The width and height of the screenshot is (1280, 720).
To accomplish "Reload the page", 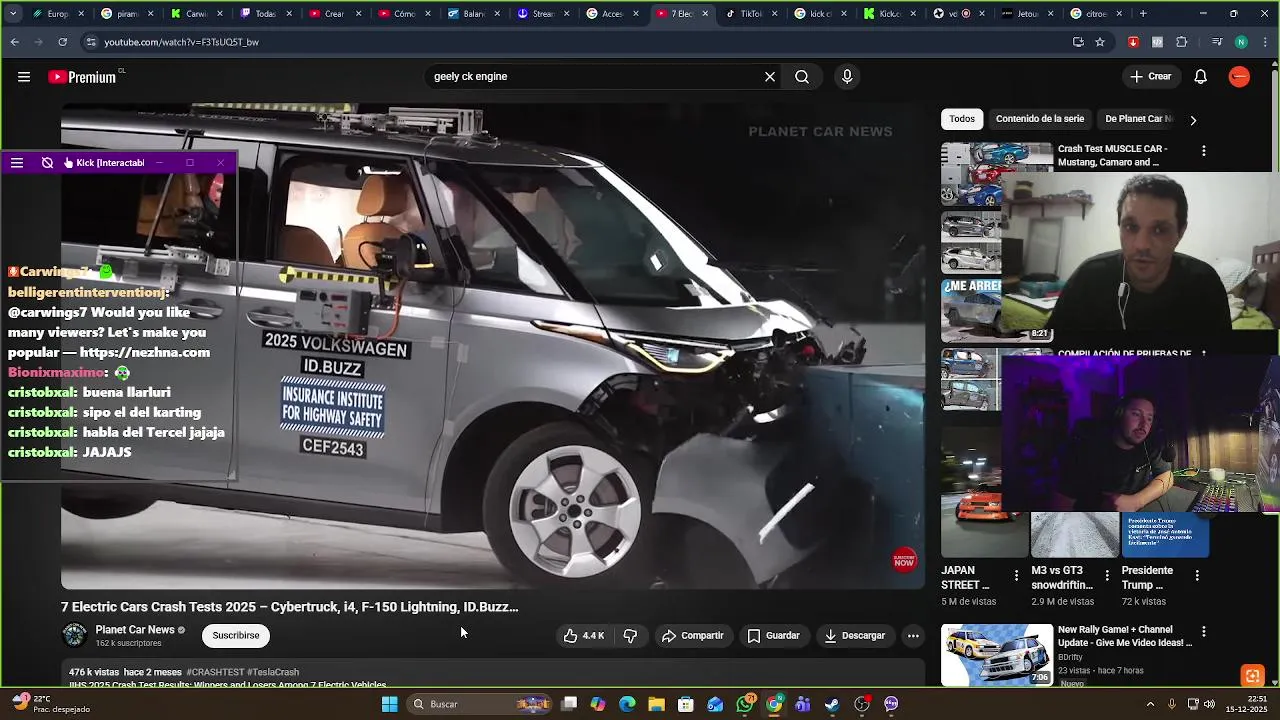I will click(x=62, y=42).
